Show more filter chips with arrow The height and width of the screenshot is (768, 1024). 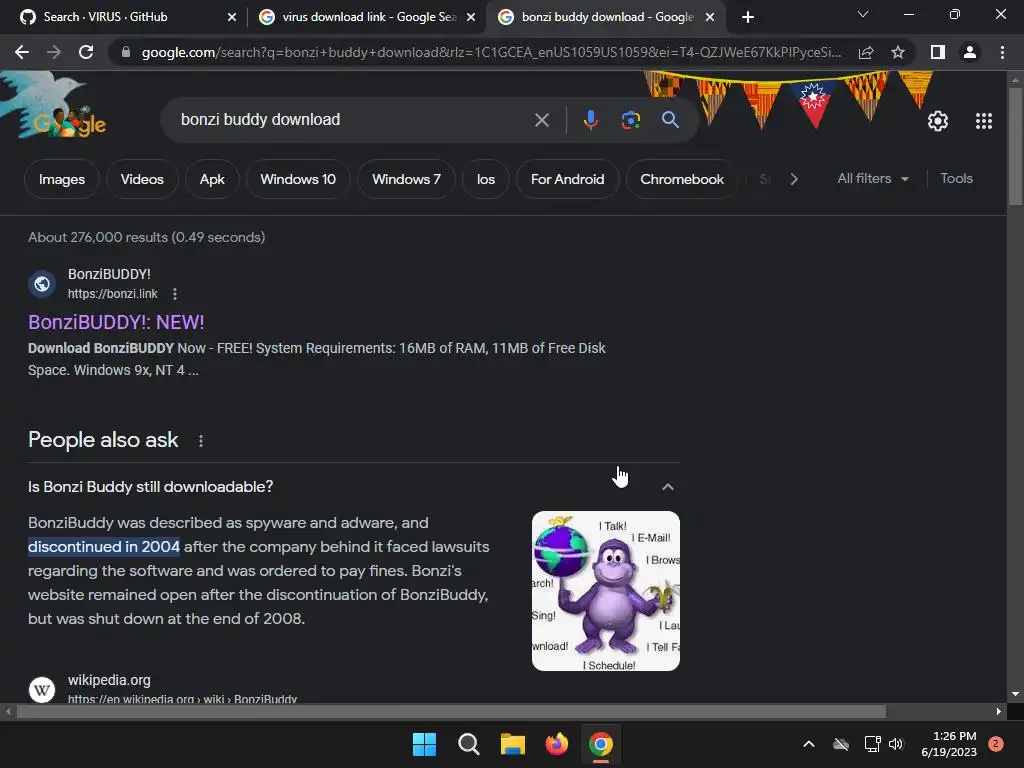[793, 179]
